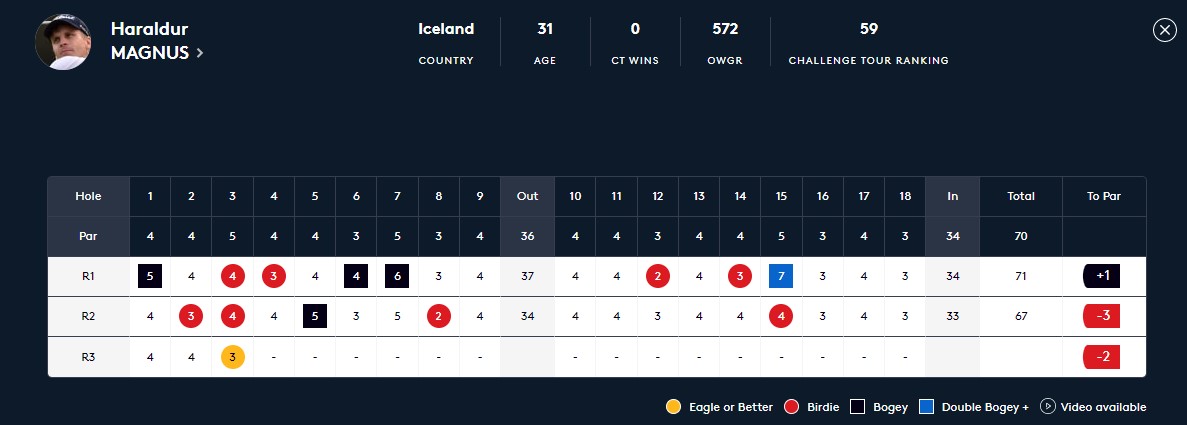Select the R3 eagle on hole 3
This screenshot has height=425, width=1187.
pyautogui.click(x=232, y=357)
